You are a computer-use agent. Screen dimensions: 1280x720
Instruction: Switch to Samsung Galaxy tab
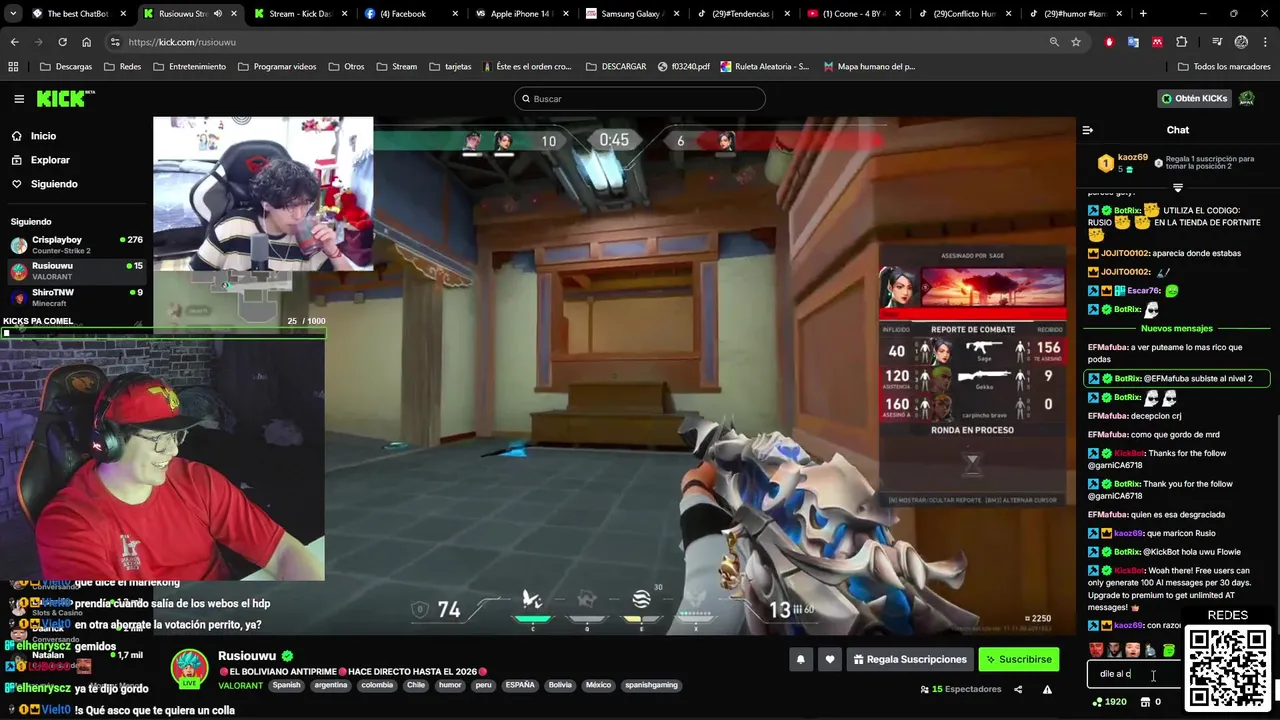630,14
